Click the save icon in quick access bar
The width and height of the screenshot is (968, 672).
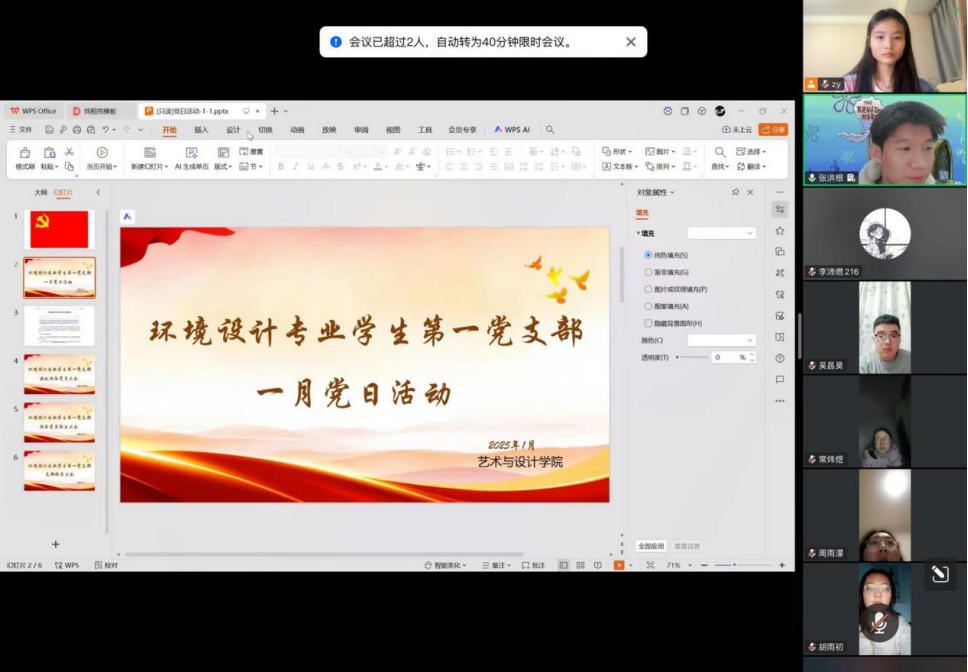49,129
